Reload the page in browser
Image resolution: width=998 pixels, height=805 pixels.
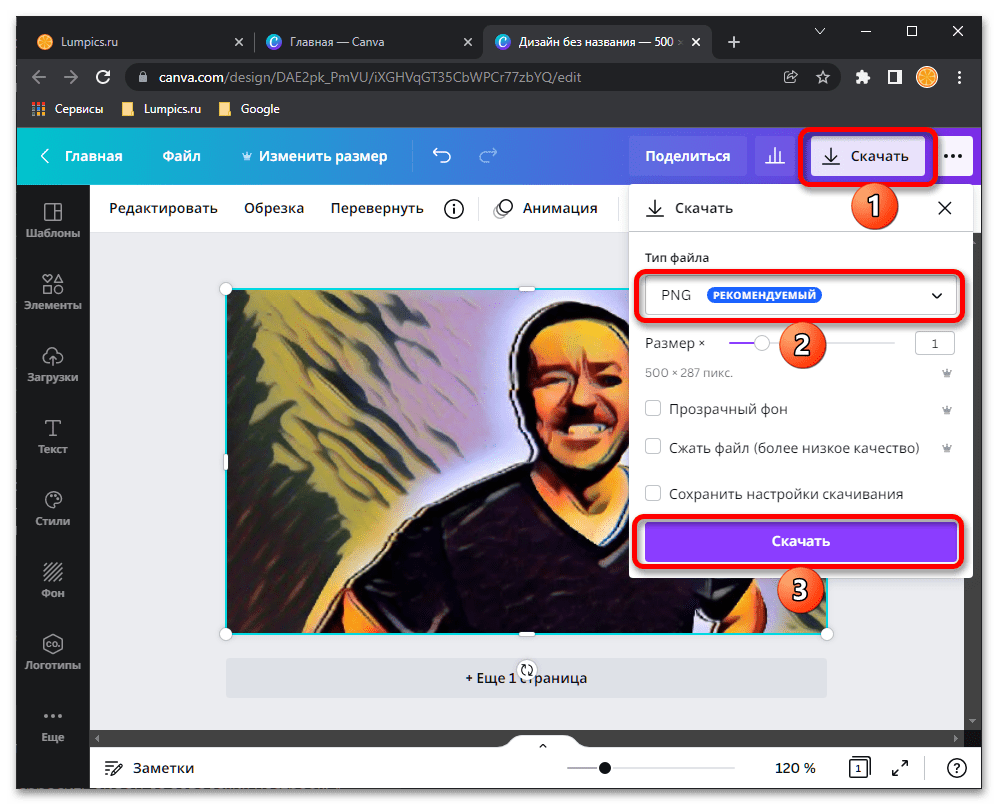point(103,77)
